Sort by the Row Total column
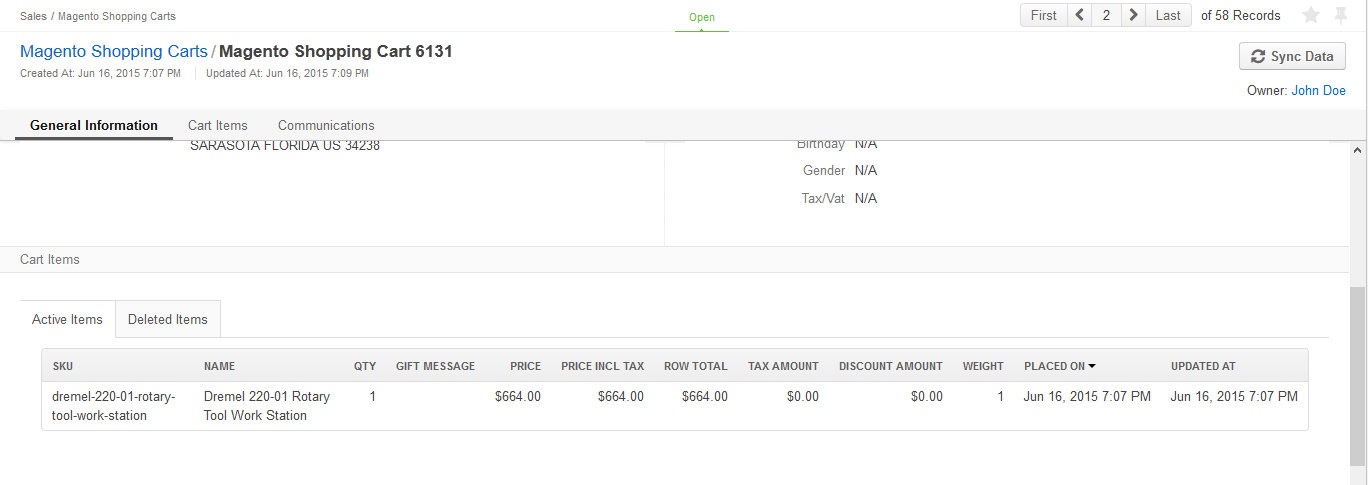 [x=696, y=366]
